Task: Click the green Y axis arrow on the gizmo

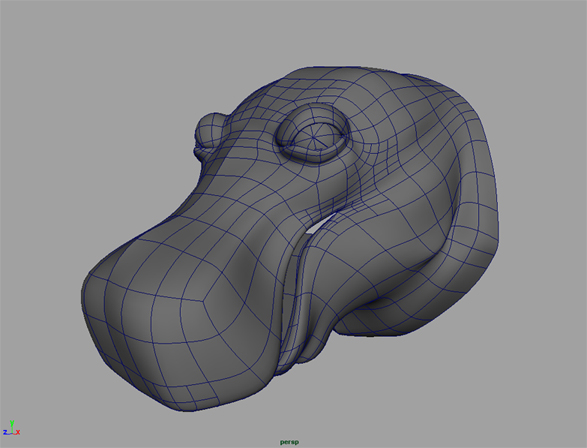Action: (x=12, y=424)
